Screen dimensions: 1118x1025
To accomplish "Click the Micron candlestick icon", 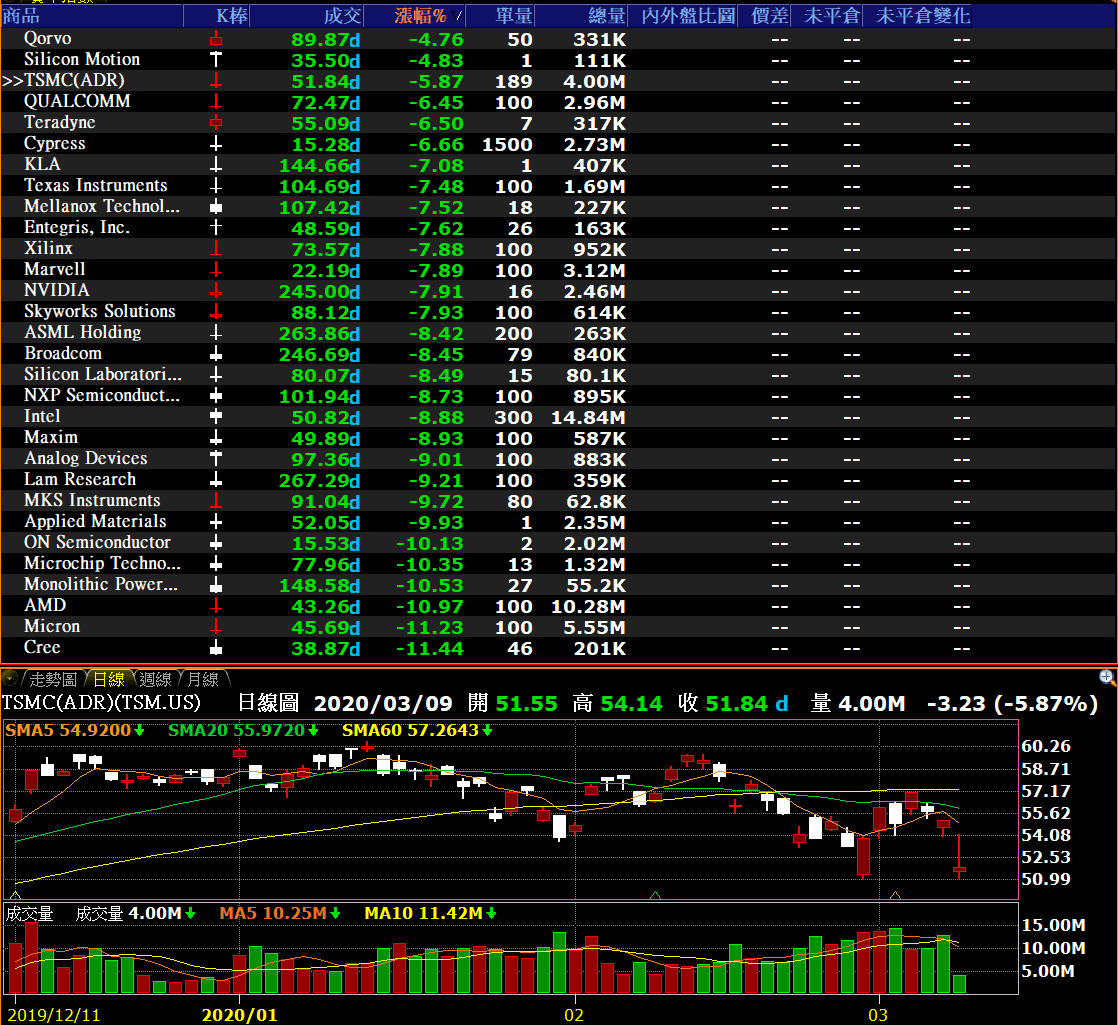I will point(216,627).
